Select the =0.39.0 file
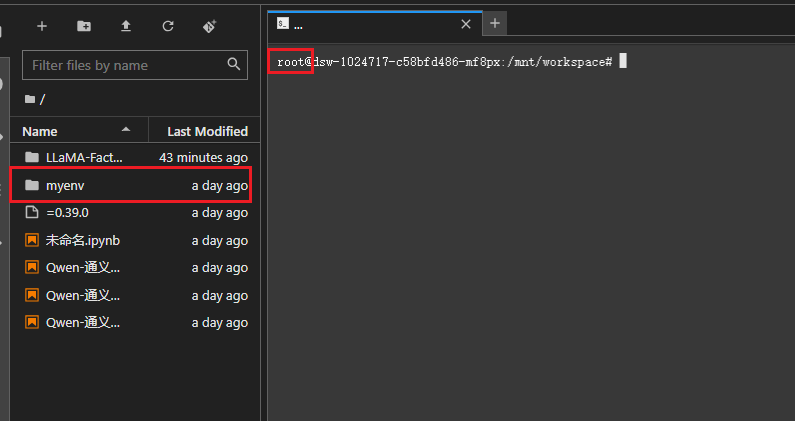795x421 pixels. pyautogui.click(x=136, y=213)
